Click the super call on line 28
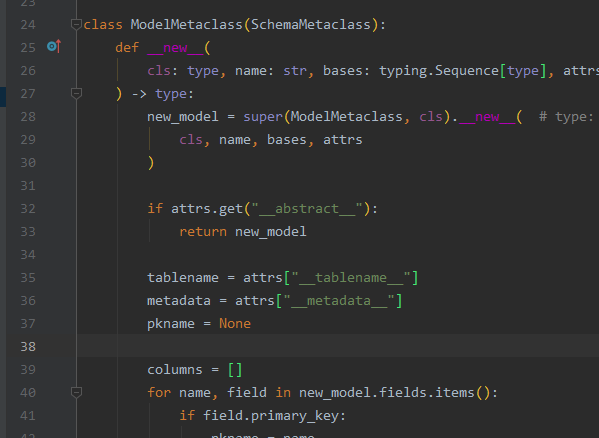 (x=263, y=117)
